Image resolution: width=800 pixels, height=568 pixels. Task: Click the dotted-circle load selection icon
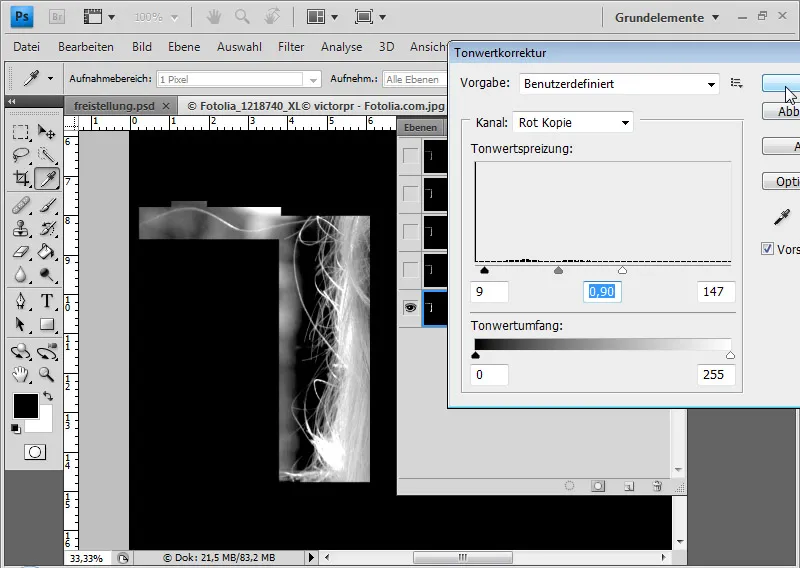569,486
